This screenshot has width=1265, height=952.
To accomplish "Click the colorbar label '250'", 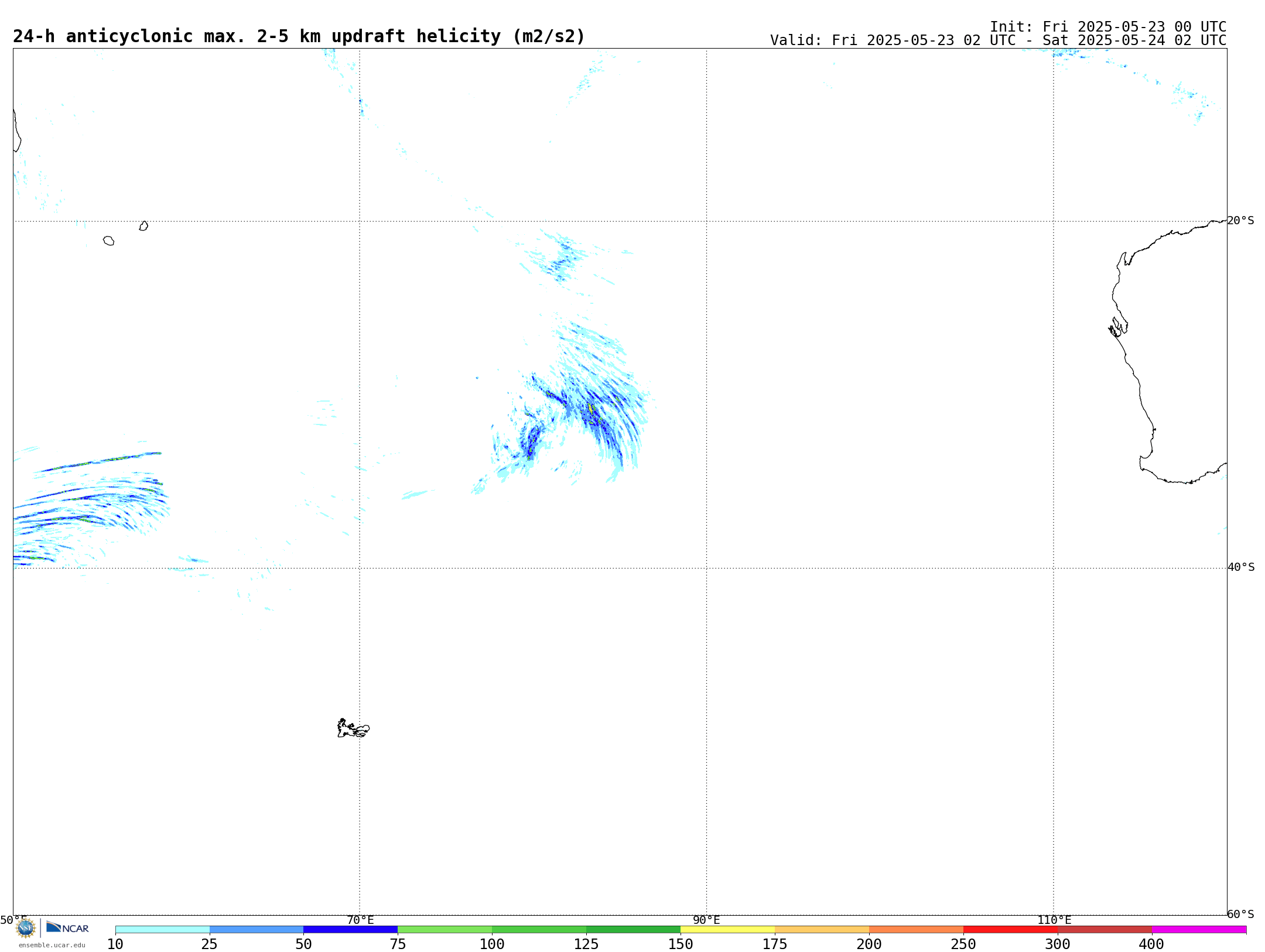I will click(x=963, y=944).
